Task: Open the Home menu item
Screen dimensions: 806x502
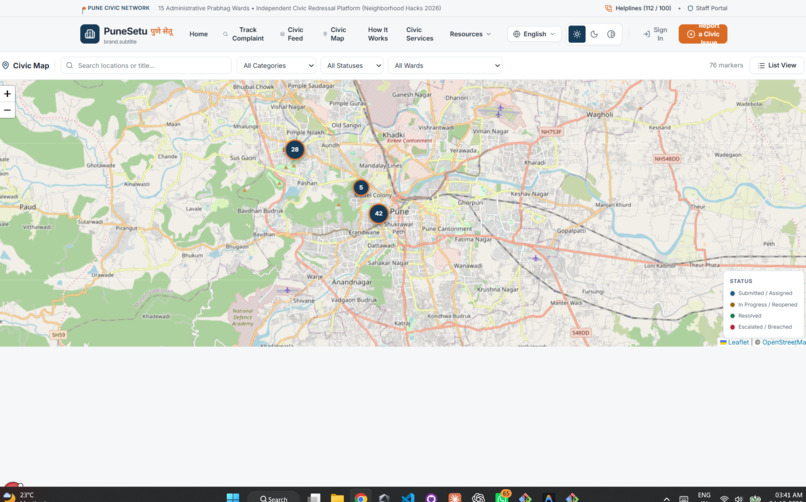Action: point(198,34)
